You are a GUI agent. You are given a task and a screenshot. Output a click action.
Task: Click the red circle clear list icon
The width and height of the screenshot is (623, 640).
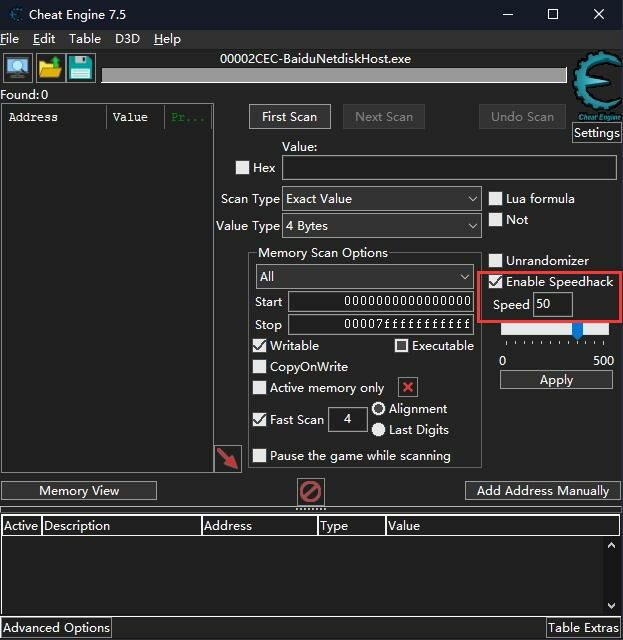311,492
